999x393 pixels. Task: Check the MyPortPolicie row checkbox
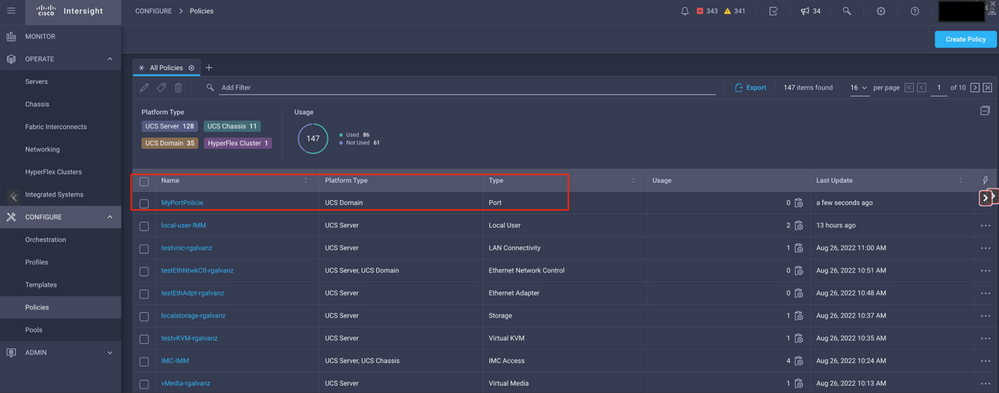[144, 203]
